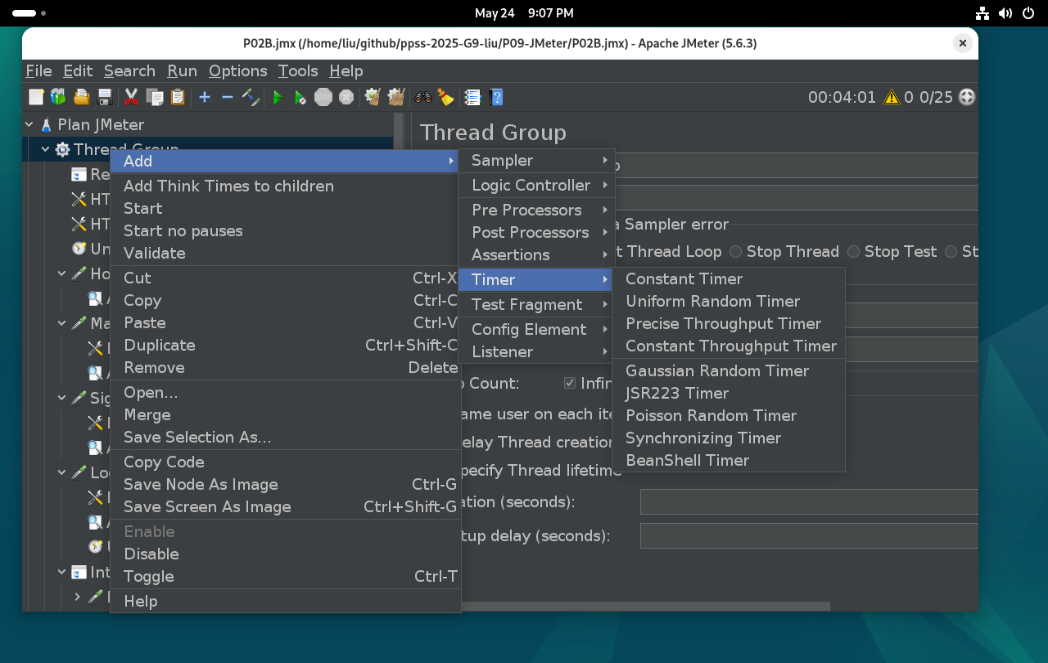Select the Stop Thread radio button
This screenshot has width=1048, height=663.
coord(736,252)
